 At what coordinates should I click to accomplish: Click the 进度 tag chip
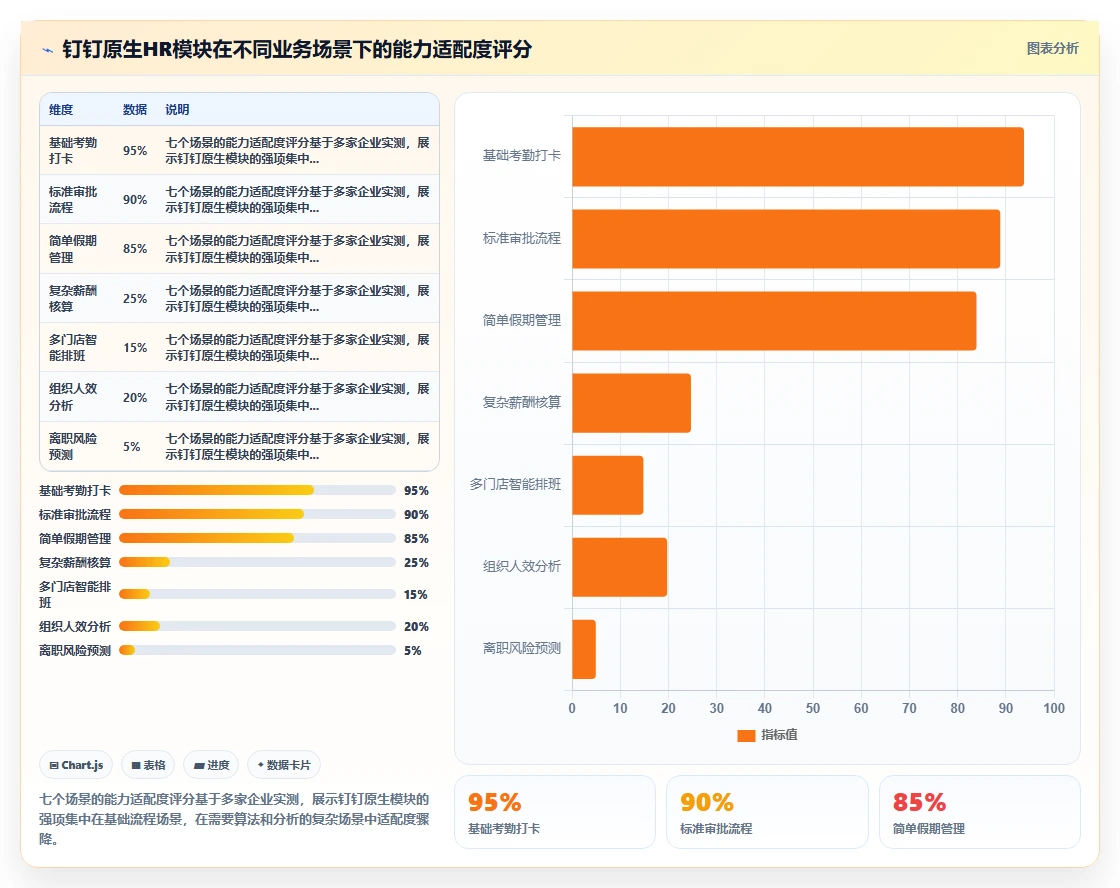[211, 765]
